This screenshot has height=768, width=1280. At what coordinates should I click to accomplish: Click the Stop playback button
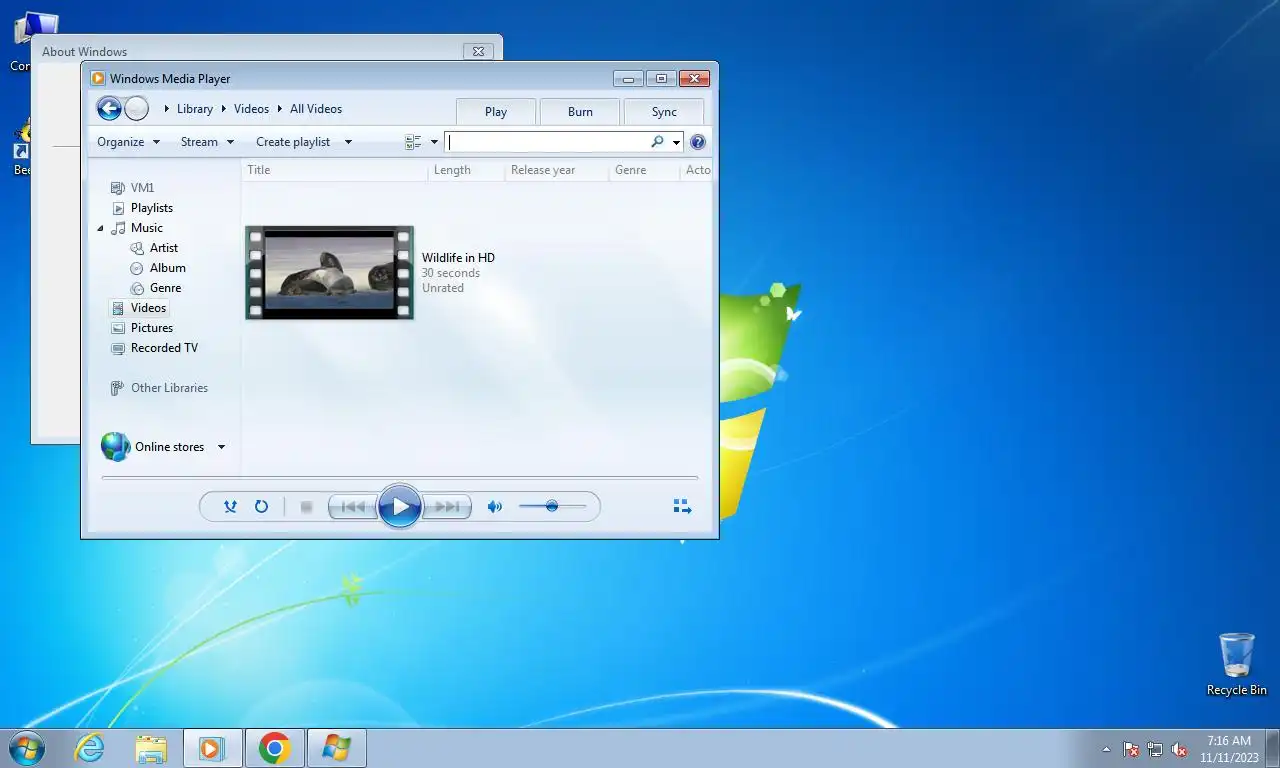(x=307, y=507)
